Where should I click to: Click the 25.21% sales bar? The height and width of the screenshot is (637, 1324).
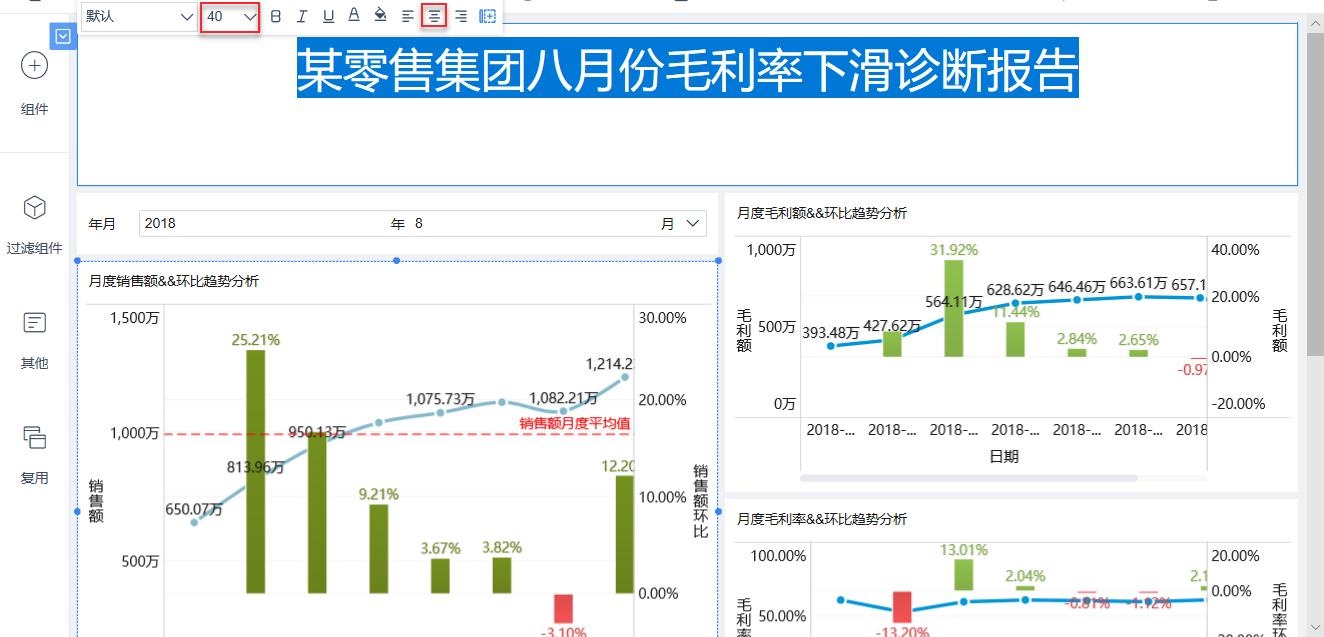tap(256, 471)
